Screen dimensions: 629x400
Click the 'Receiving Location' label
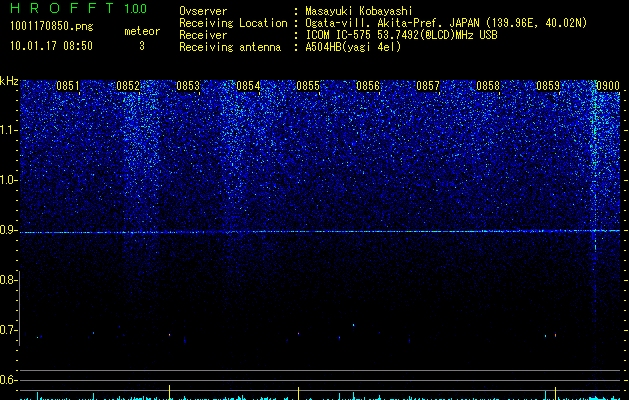[x=233, y=23]
